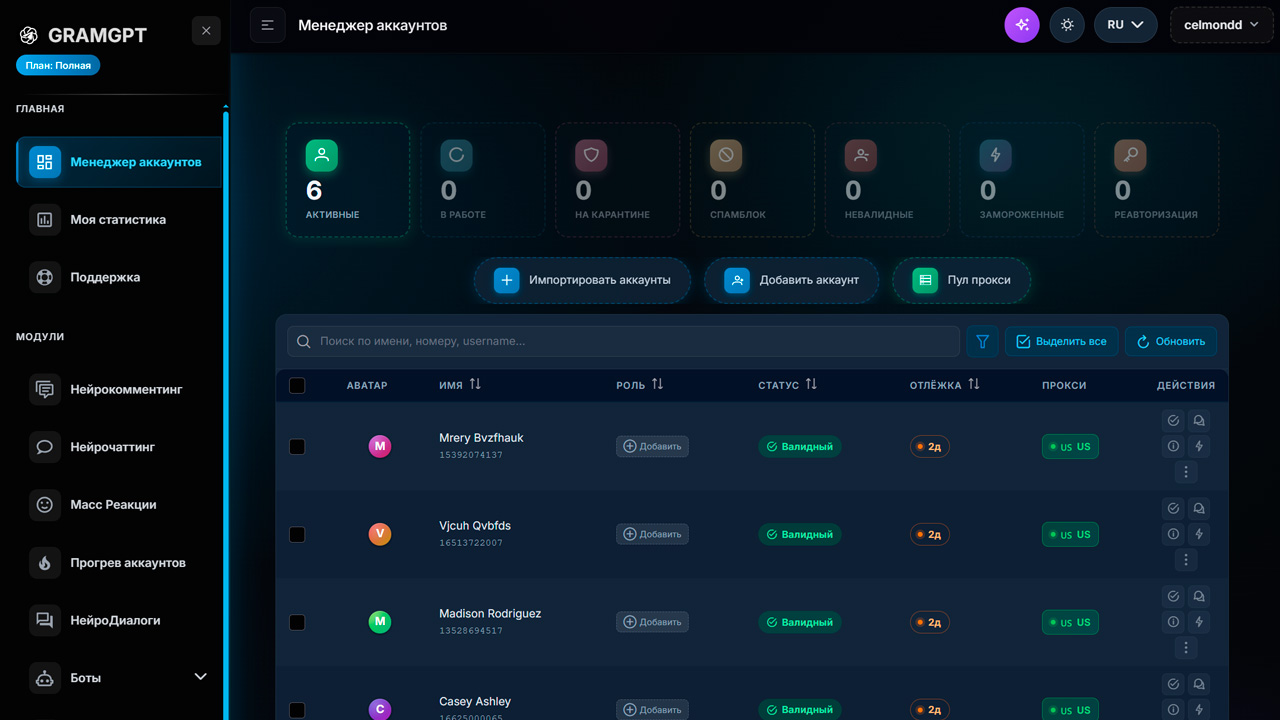Click the account search input field

[x=623, y=341]
